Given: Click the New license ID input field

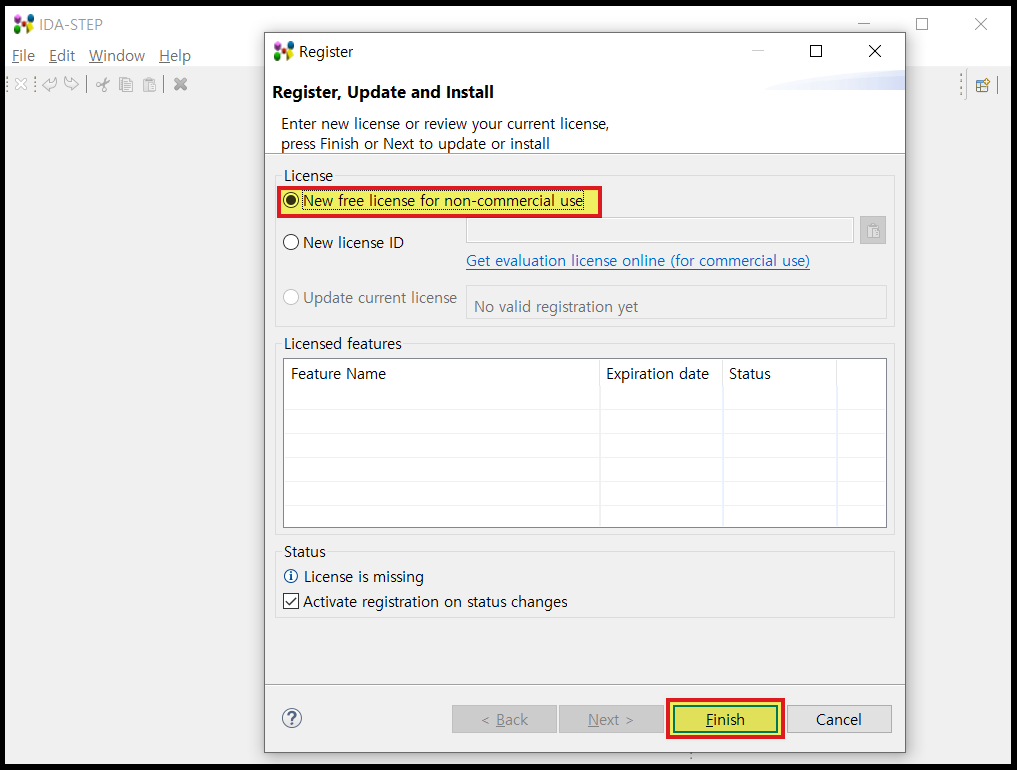Looking at the screenshot, I should pos(660,230).
